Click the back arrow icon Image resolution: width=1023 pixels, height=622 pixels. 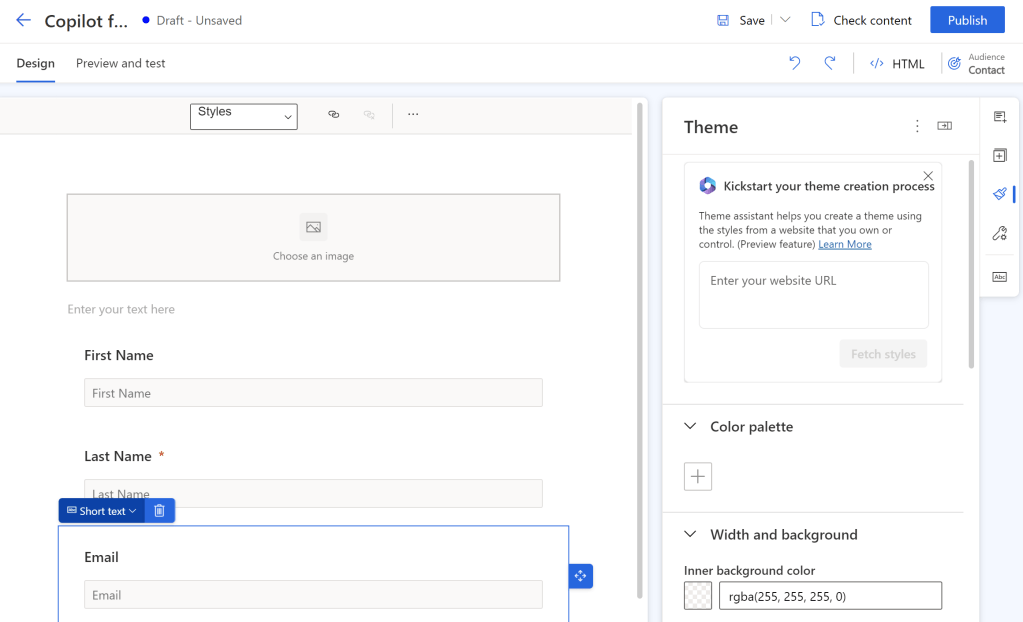pos(23,20)
